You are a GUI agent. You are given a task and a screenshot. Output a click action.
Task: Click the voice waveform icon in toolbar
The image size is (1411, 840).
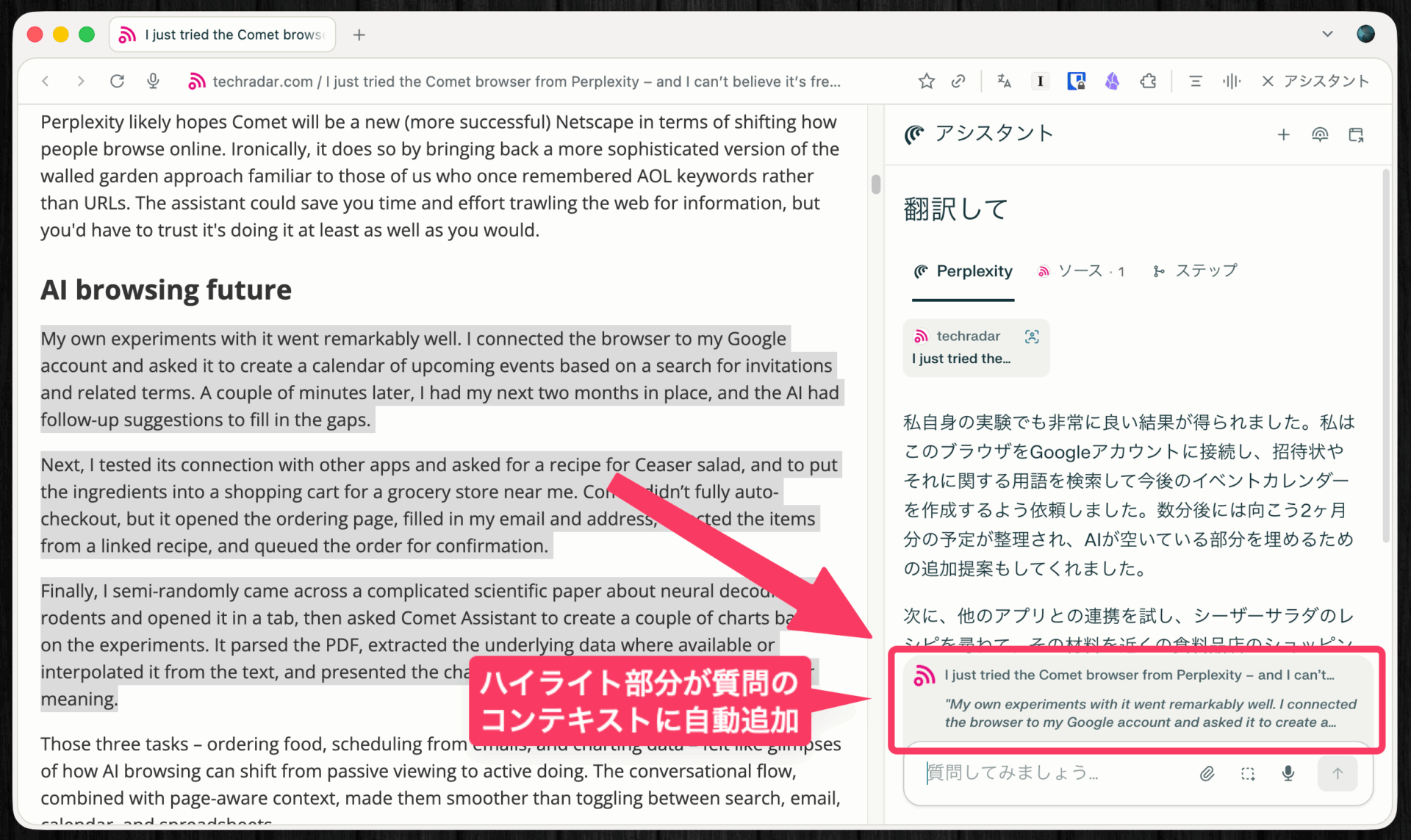(x=1232, y=82)
